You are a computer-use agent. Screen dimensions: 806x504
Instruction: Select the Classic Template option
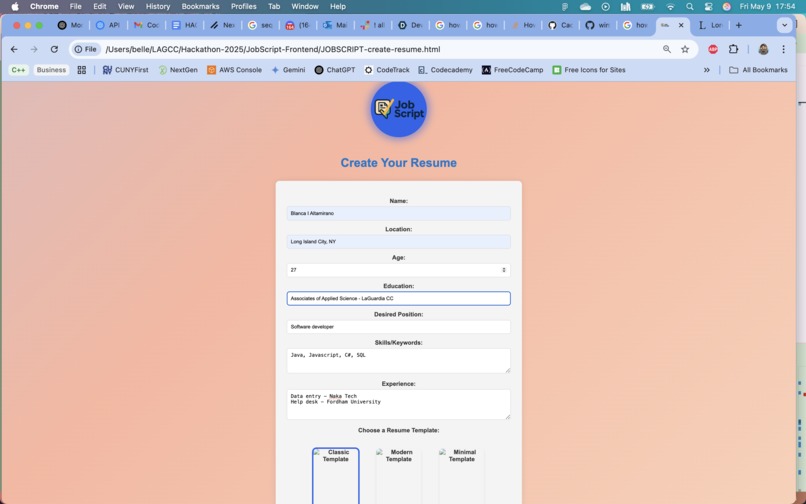pyautogui.click(x=336, y=476)
